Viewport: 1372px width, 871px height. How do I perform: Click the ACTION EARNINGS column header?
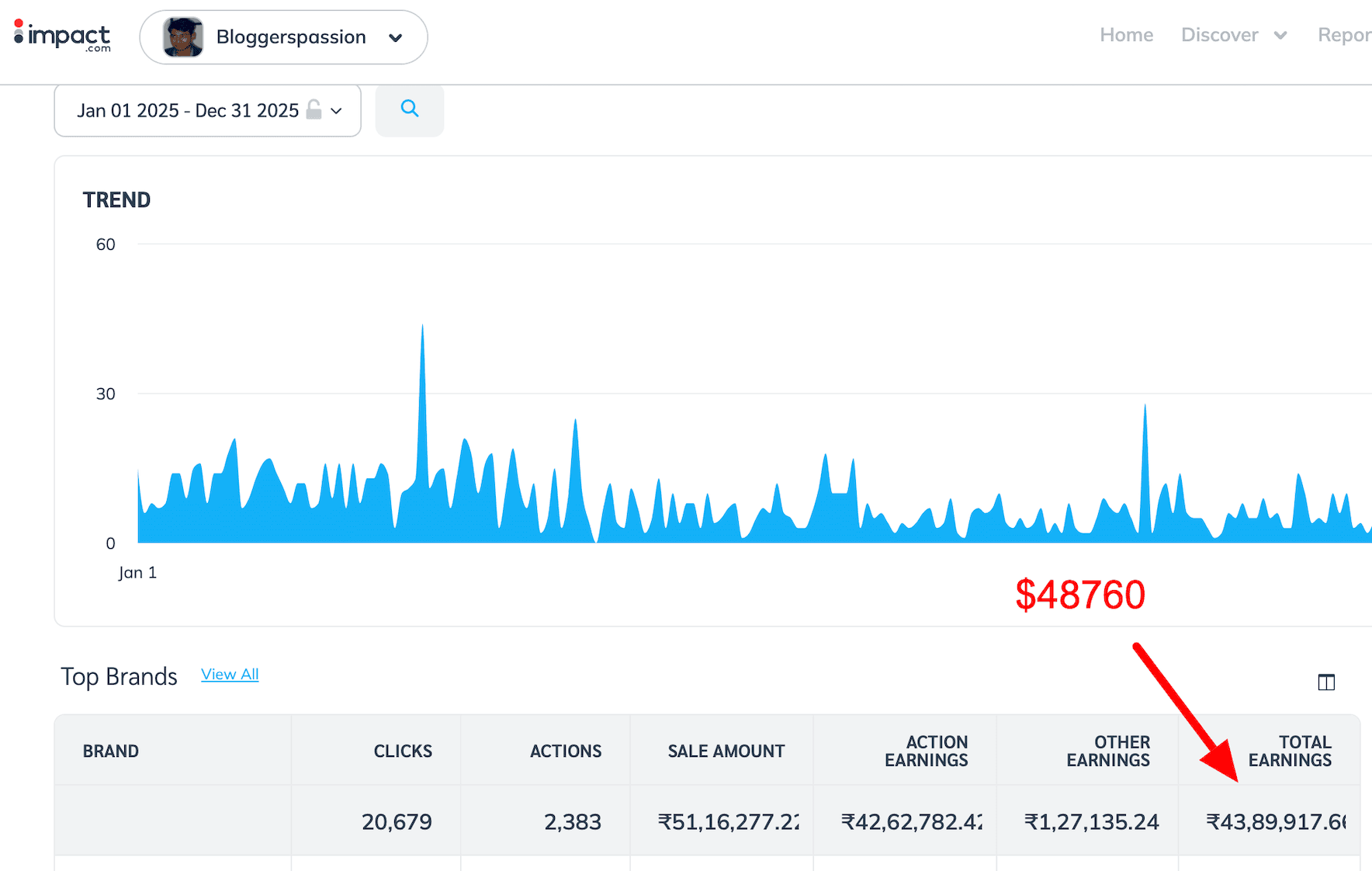coord(926,751)
